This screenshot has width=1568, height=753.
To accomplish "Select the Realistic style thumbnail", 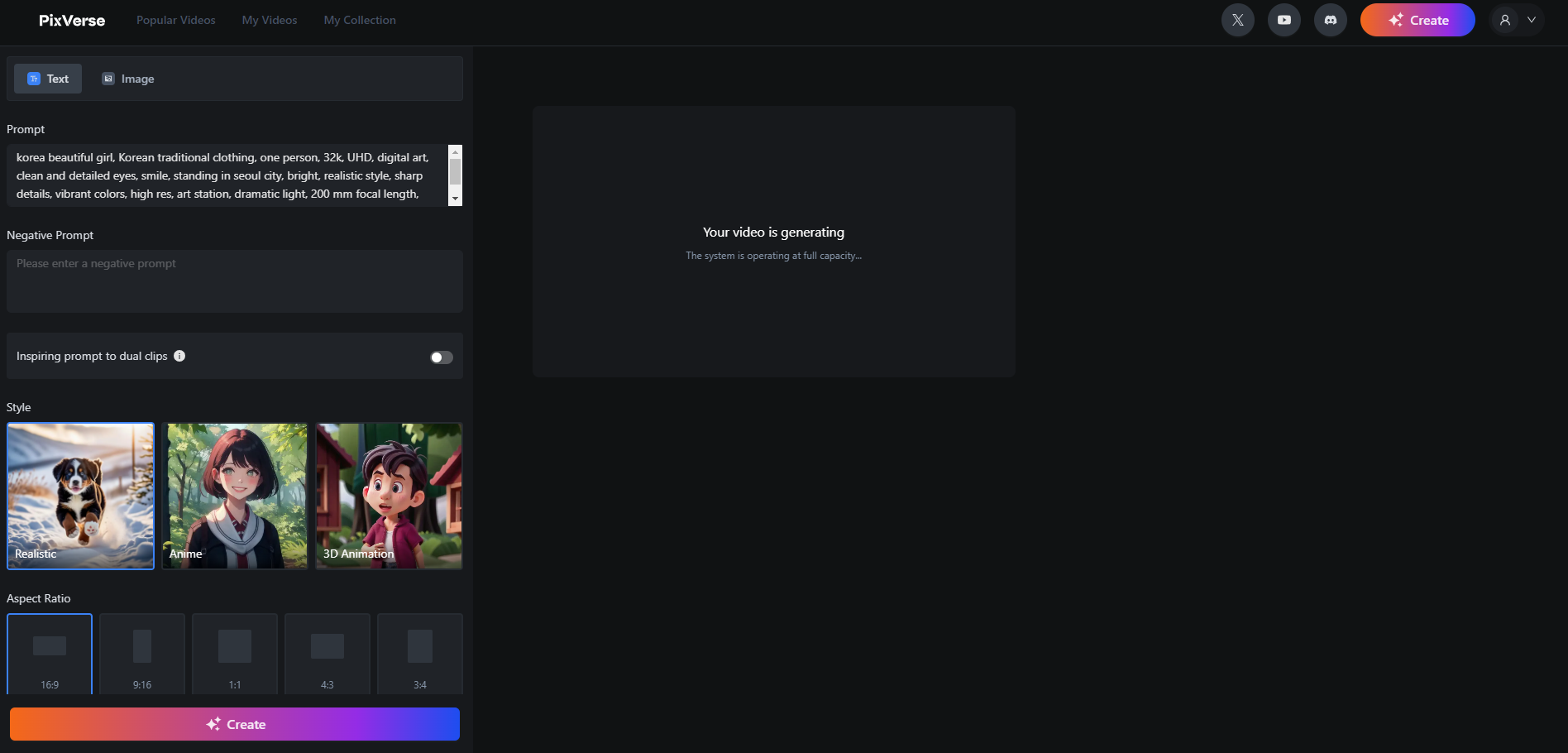I will (x=80, y=496).
